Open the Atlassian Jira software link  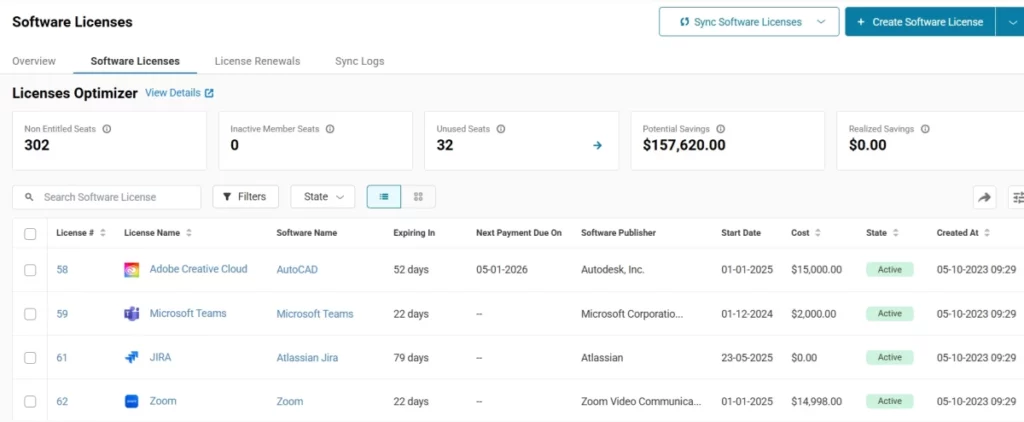(x=307, y=358)
